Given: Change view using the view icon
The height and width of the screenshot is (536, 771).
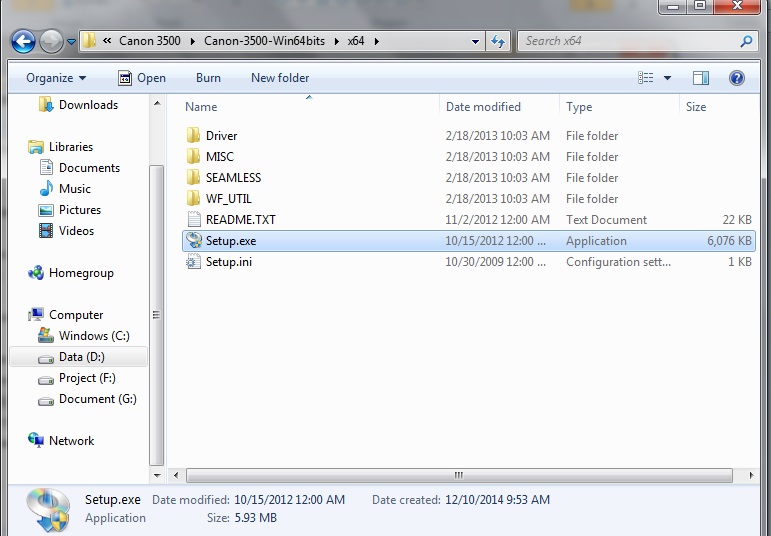Looking at the screenshot, I should pos(646,78).
